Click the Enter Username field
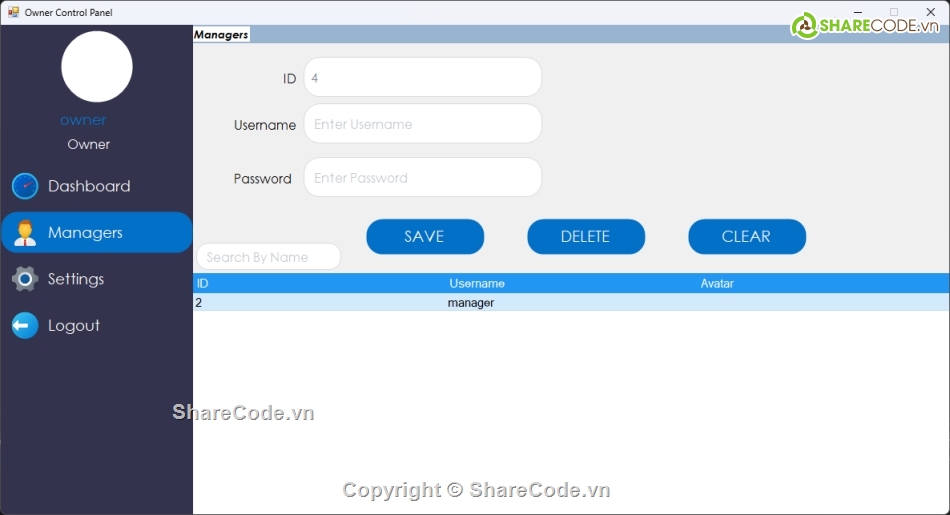This screenshot has height=515, width=950. (x=422, y=124)
